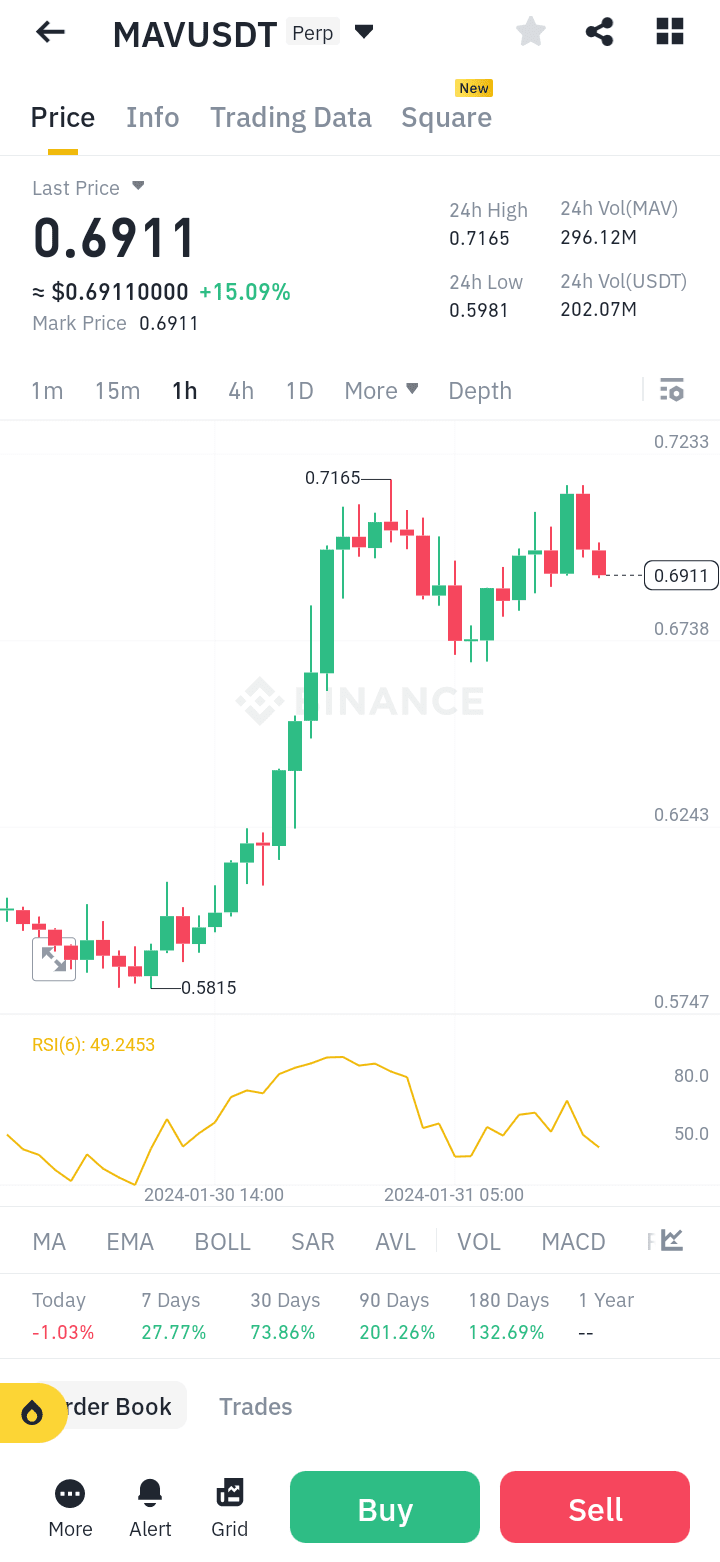Click the back arrow to exit the chart
Viewport: 720px width, 1562px height.
[49, 31]
